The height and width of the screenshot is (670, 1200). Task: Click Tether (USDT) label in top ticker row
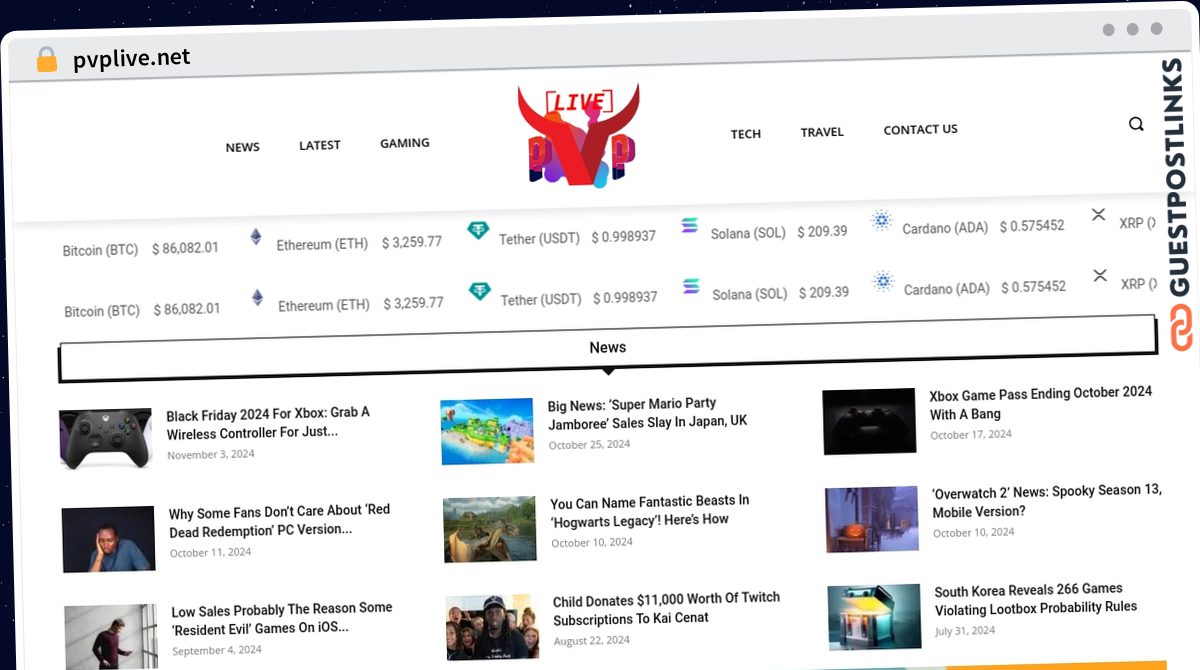[x=539, y=239]
